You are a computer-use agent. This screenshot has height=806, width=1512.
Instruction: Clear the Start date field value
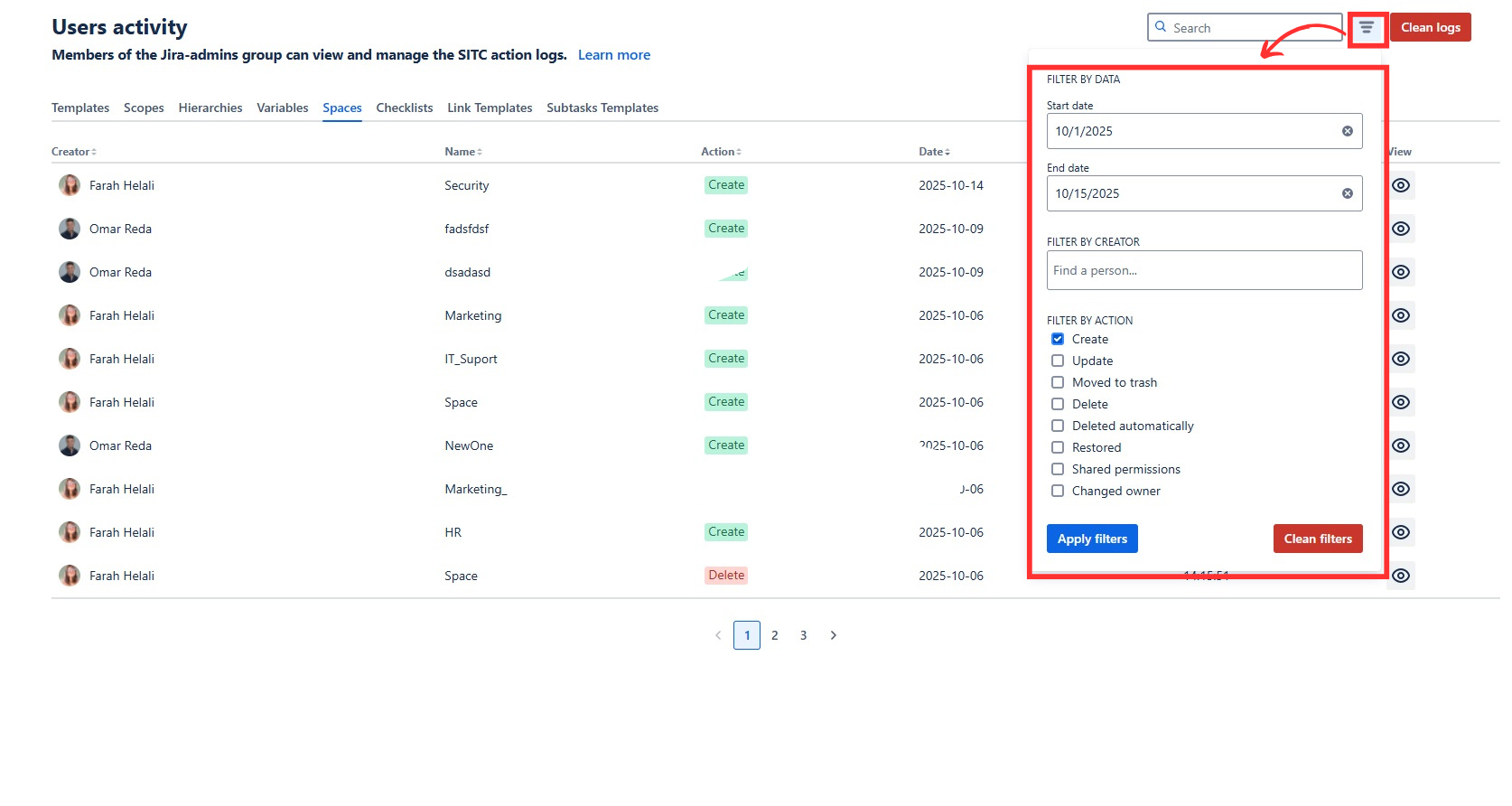pos(1347,131)
